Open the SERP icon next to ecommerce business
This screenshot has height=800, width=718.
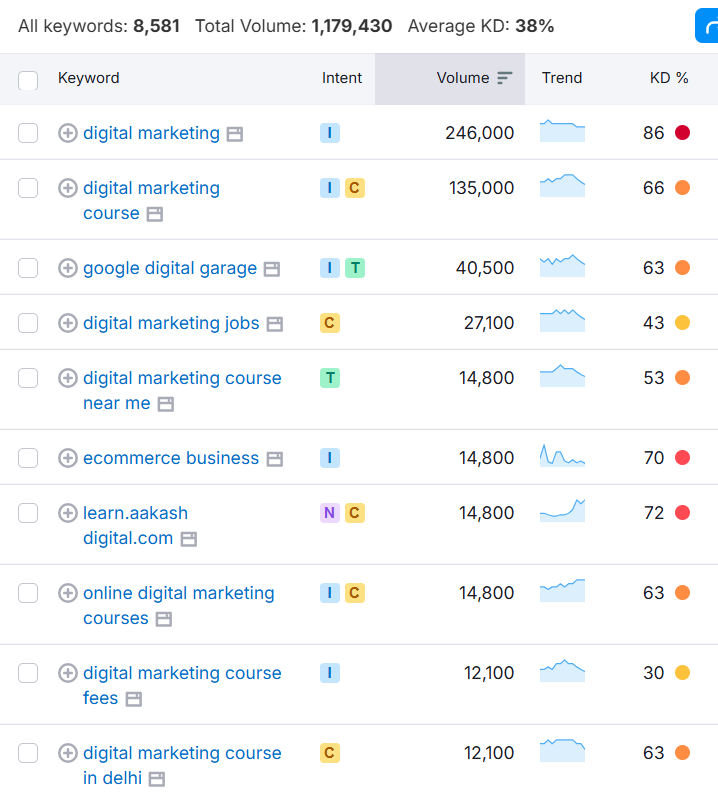(x=273, y=458)
